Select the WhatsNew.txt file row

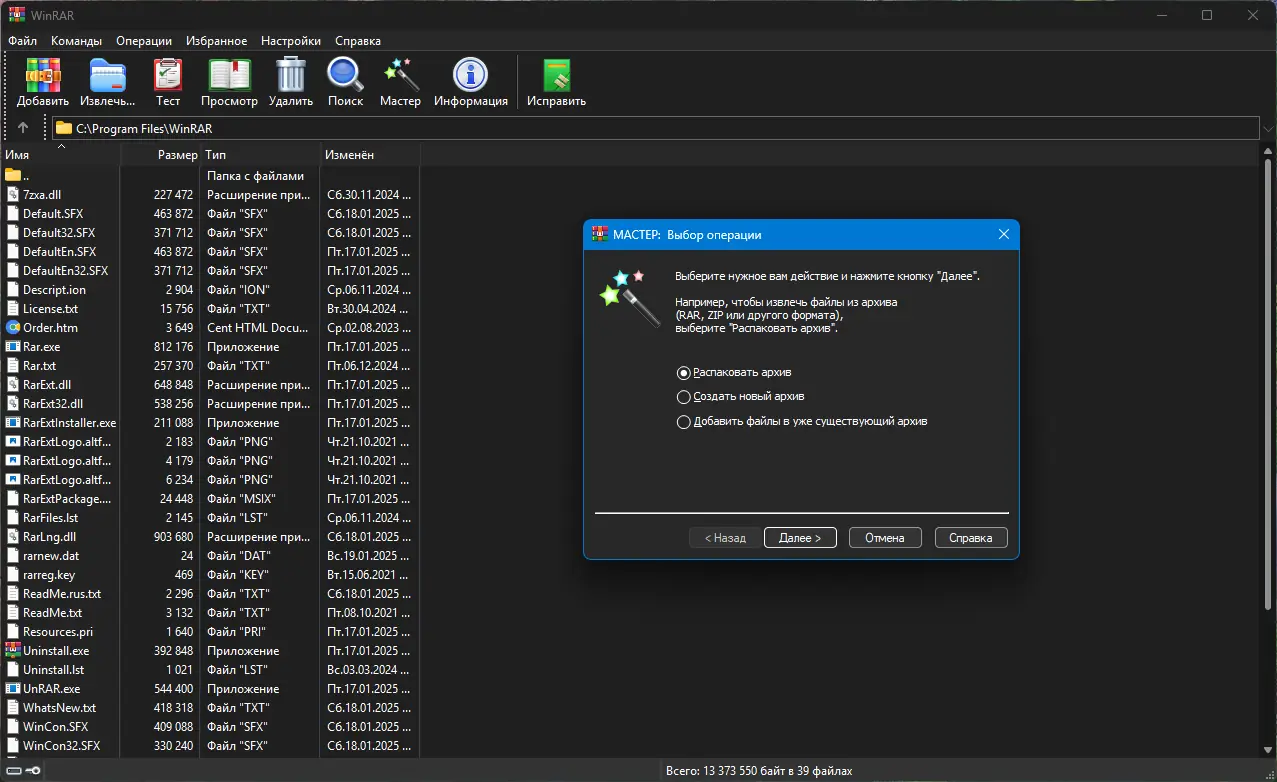[210, 708]
